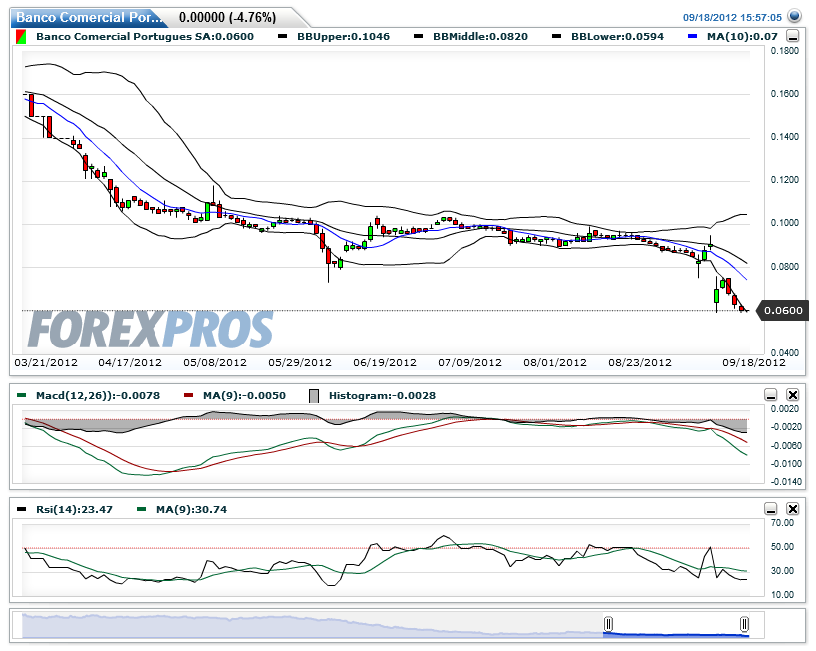Click the '09/18/2012' date axis label

(754, 362)
